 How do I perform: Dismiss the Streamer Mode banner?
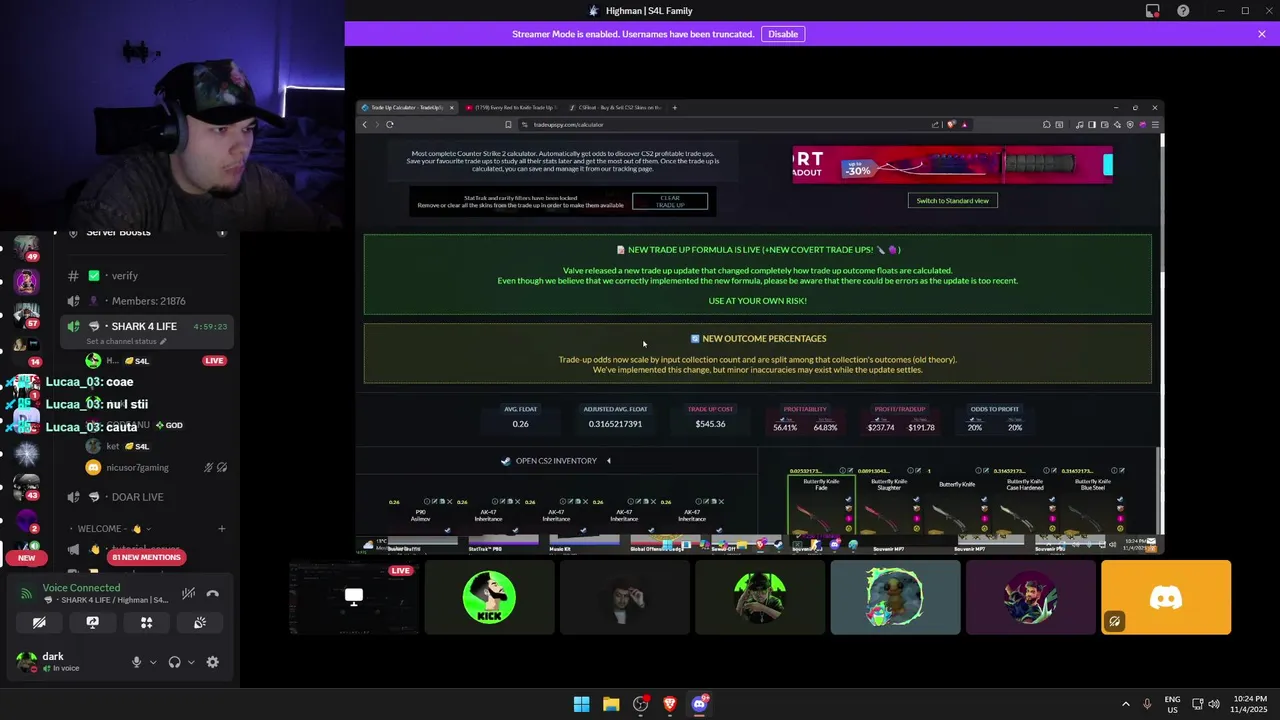1262,34
